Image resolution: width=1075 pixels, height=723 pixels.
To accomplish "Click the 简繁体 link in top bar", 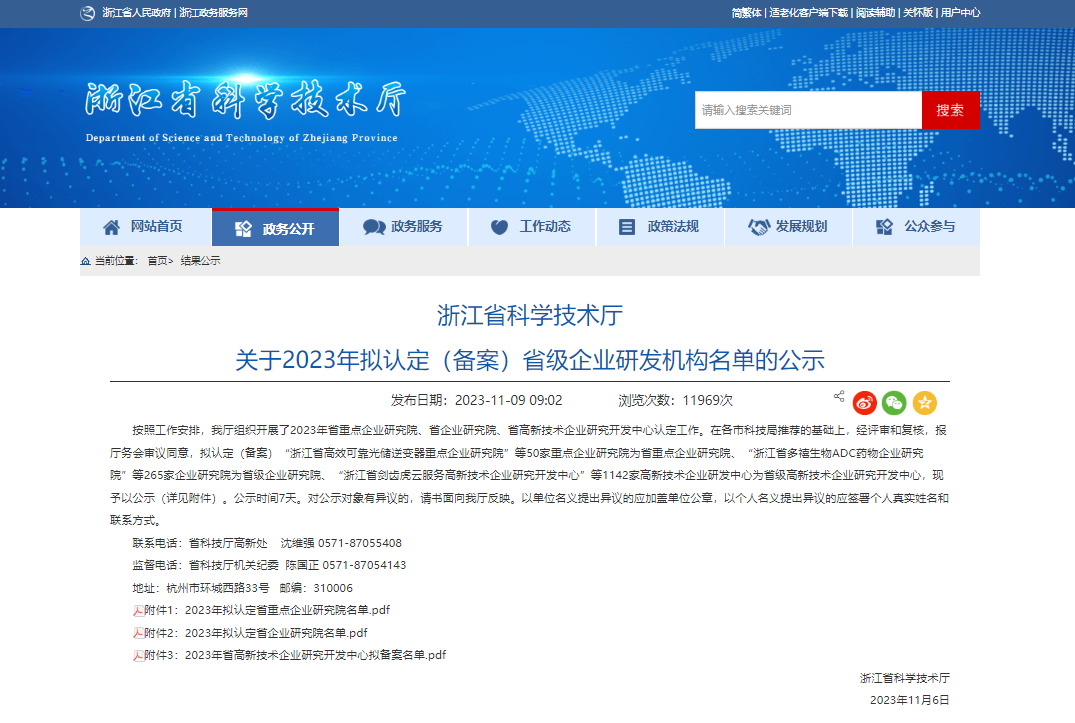I will click(746, 13).
